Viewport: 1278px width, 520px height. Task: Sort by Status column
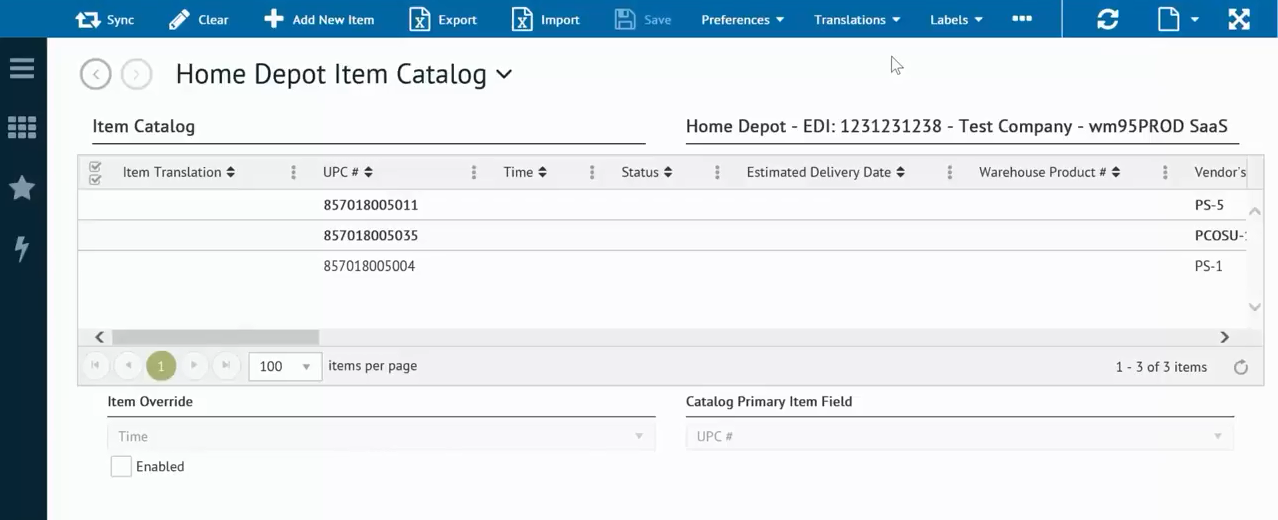click(647, 172)
